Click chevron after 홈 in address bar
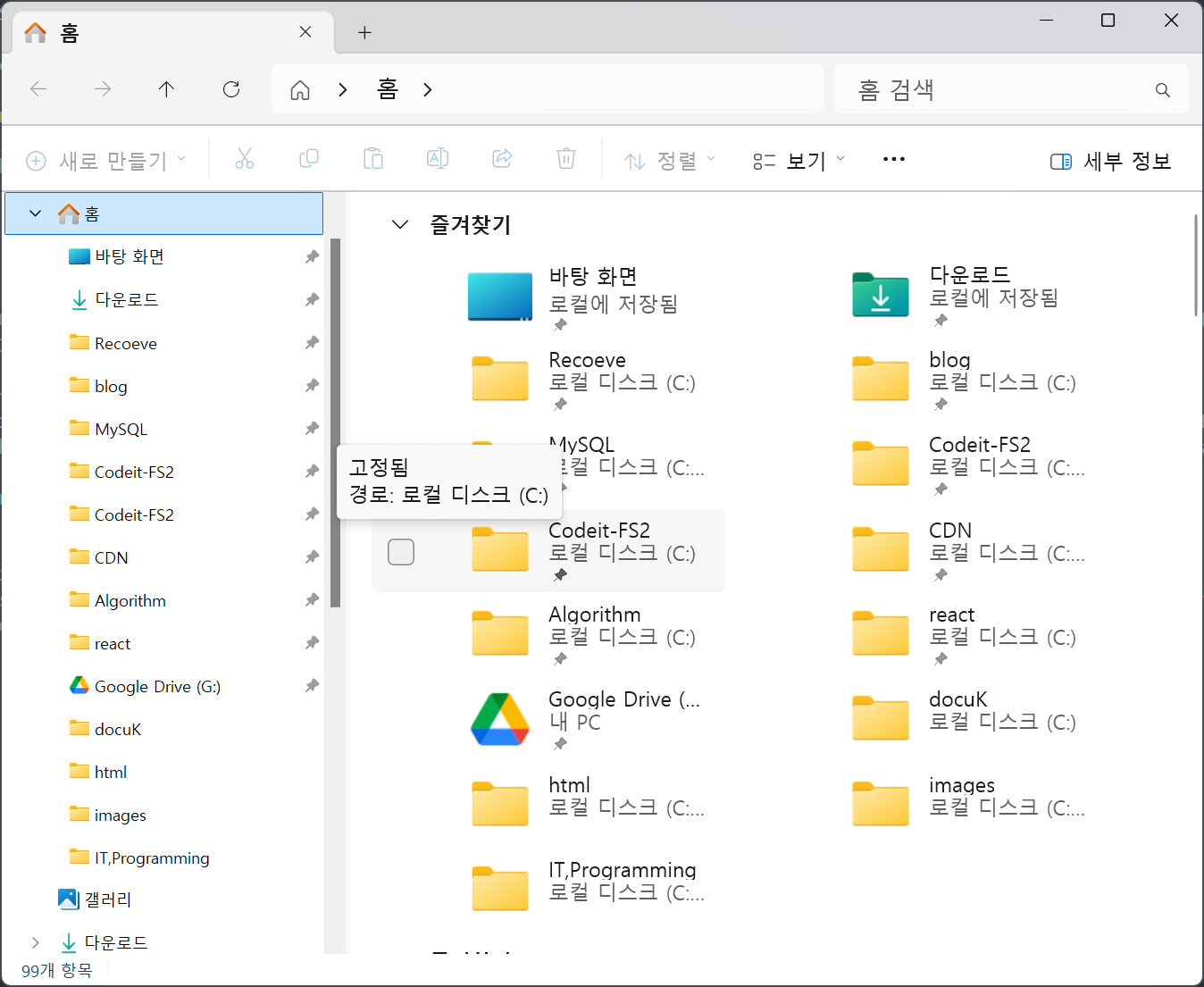The image size is (1204, 987). coord(428,90)
